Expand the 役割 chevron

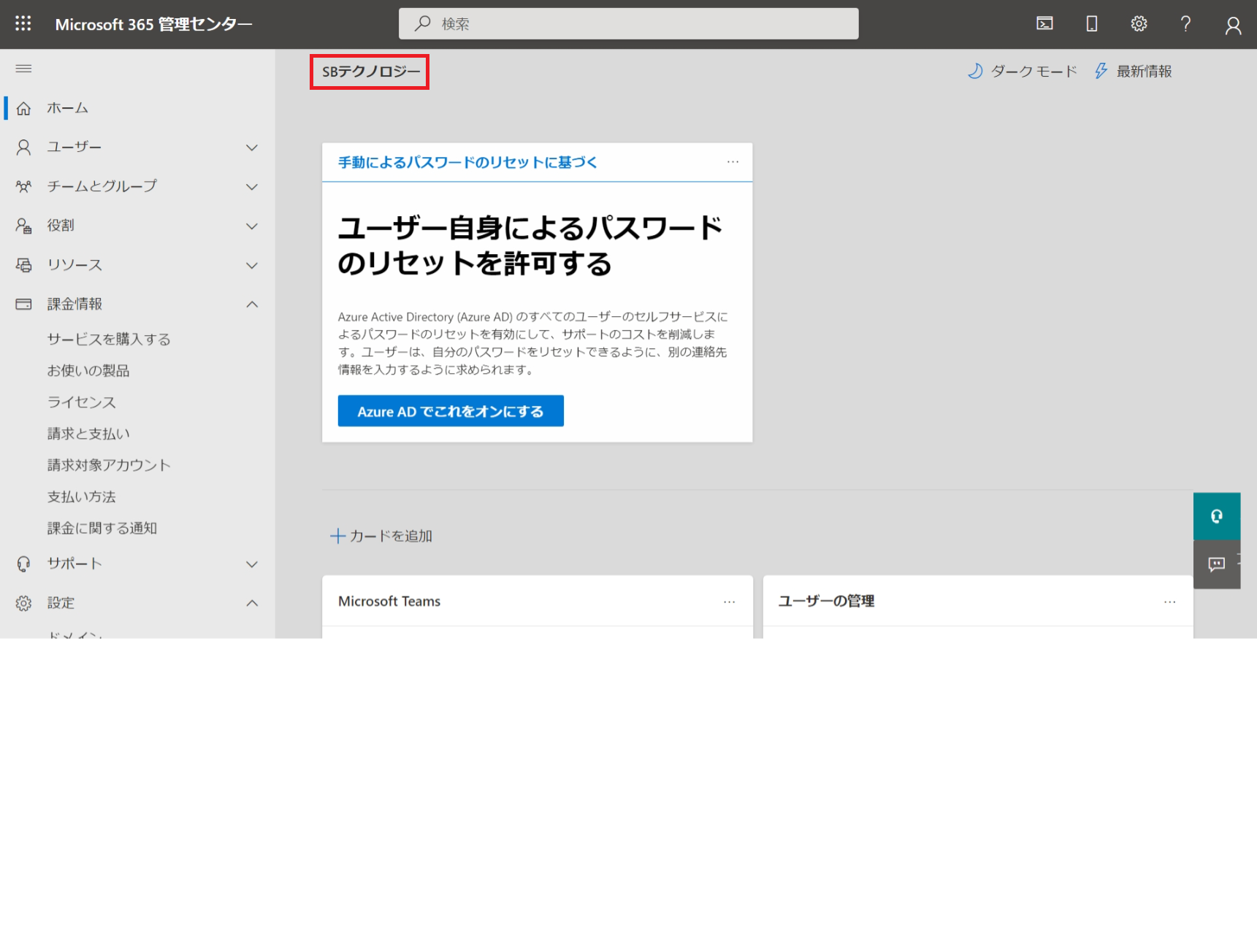point(252,226)
